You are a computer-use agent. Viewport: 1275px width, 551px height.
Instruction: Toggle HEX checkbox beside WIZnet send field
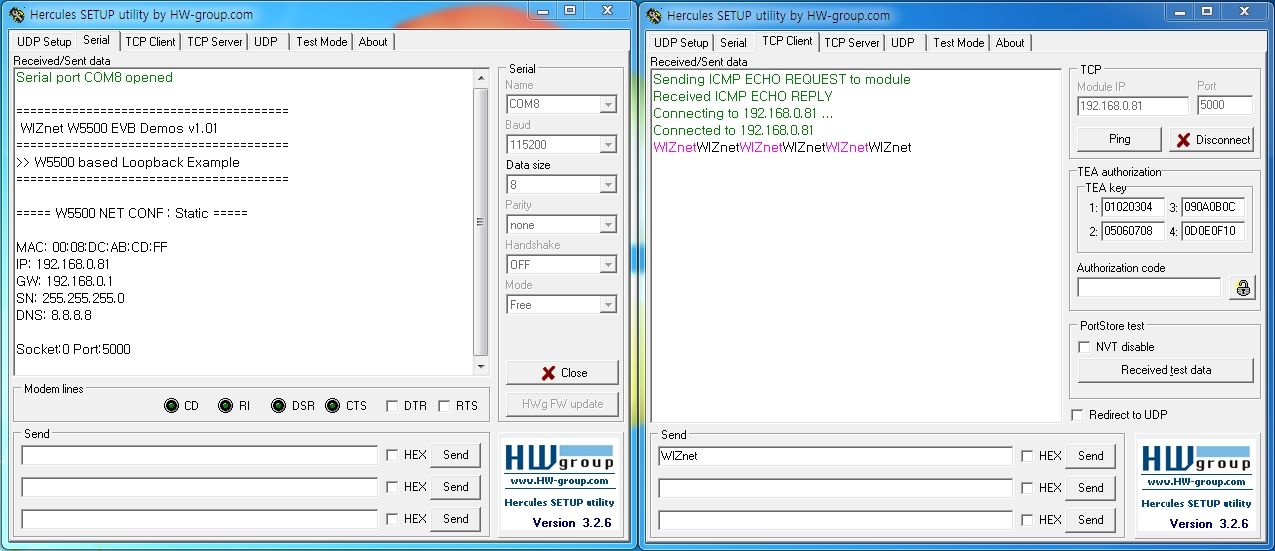[1027, 456]
